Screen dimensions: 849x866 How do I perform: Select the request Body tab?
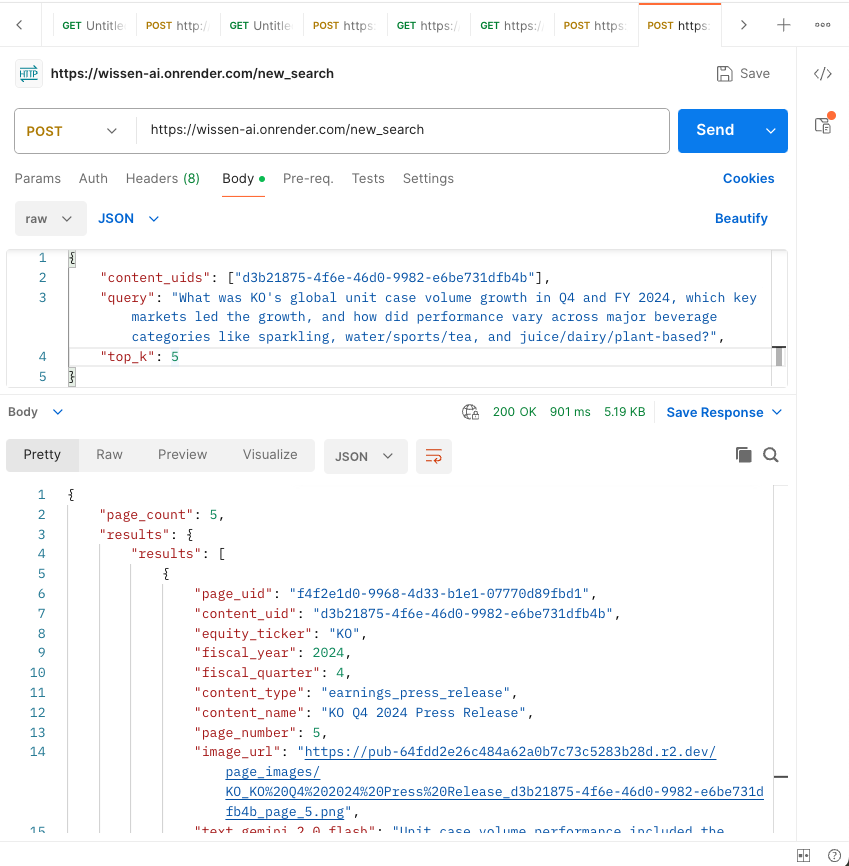[243, 178]
